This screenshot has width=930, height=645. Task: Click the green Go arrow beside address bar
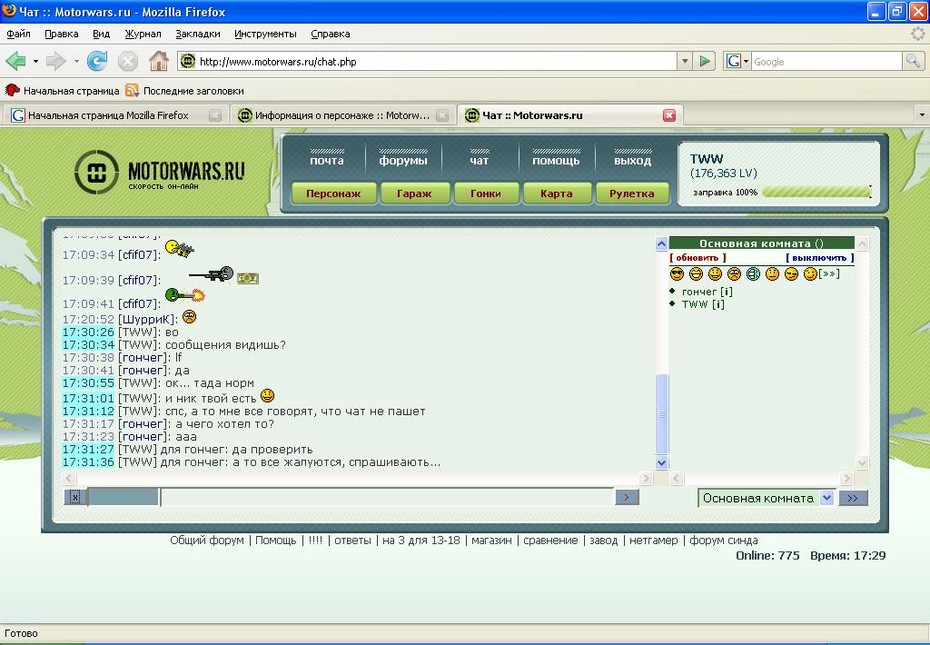(x=705, y=61)
